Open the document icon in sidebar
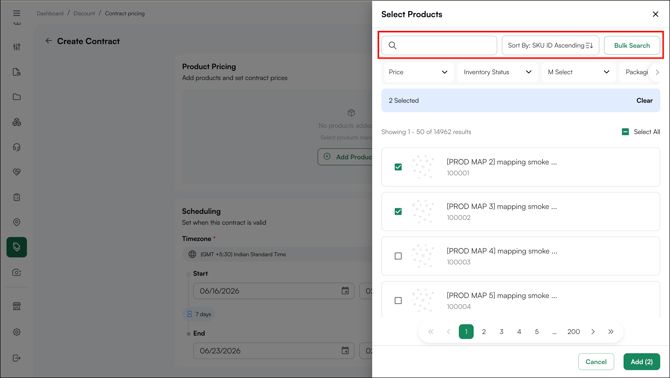The height and width of the screenshot is (378, 670). point(17,72)
